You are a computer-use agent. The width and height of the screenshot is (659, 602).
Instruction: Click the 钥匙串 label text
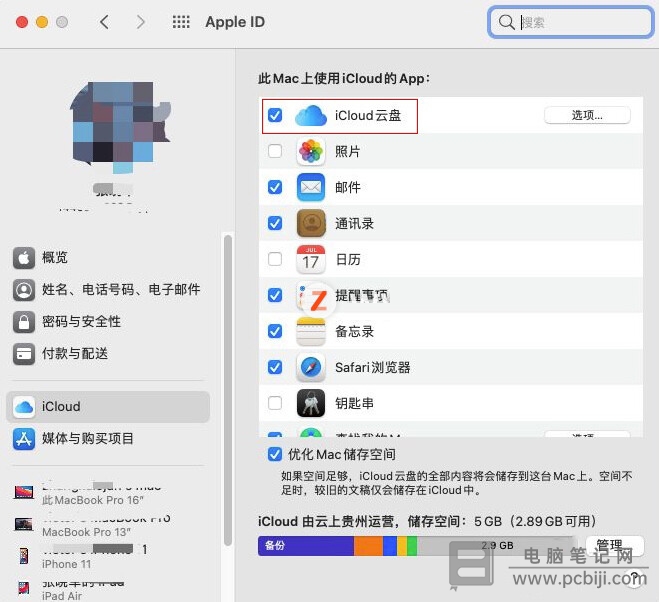point(354,403)
